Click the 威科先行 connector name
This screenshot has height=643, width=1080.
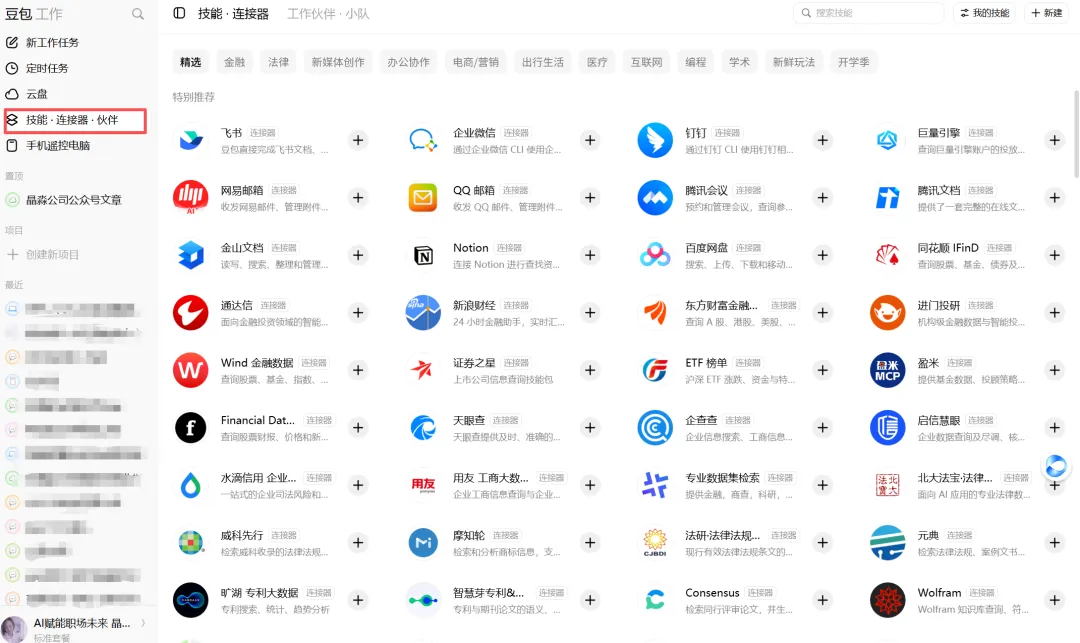click(x=242, y=535)
